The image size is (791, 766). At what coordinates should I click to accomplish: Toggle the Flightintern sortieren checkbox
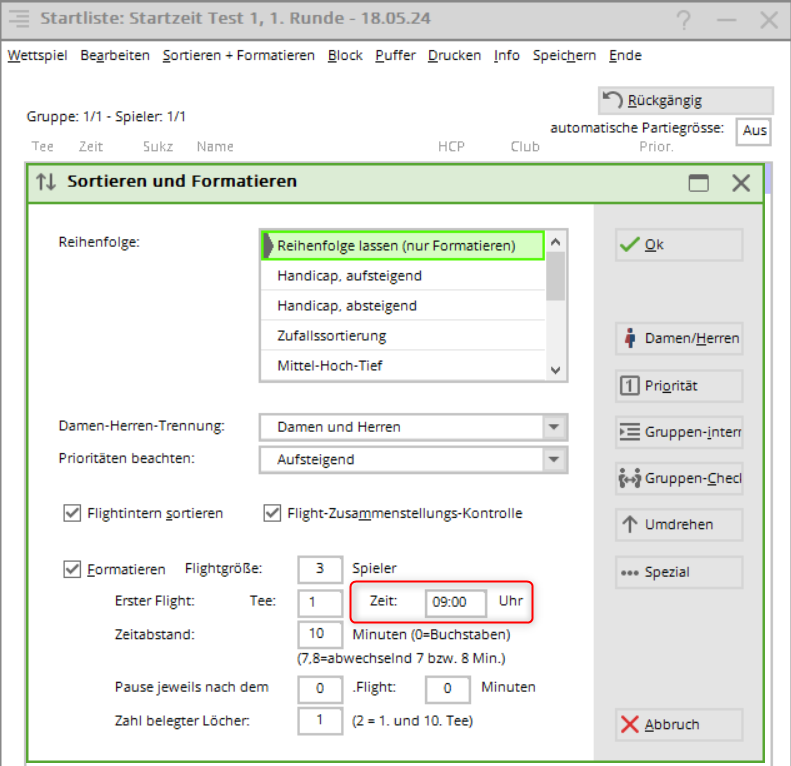[x=72, y=513]
